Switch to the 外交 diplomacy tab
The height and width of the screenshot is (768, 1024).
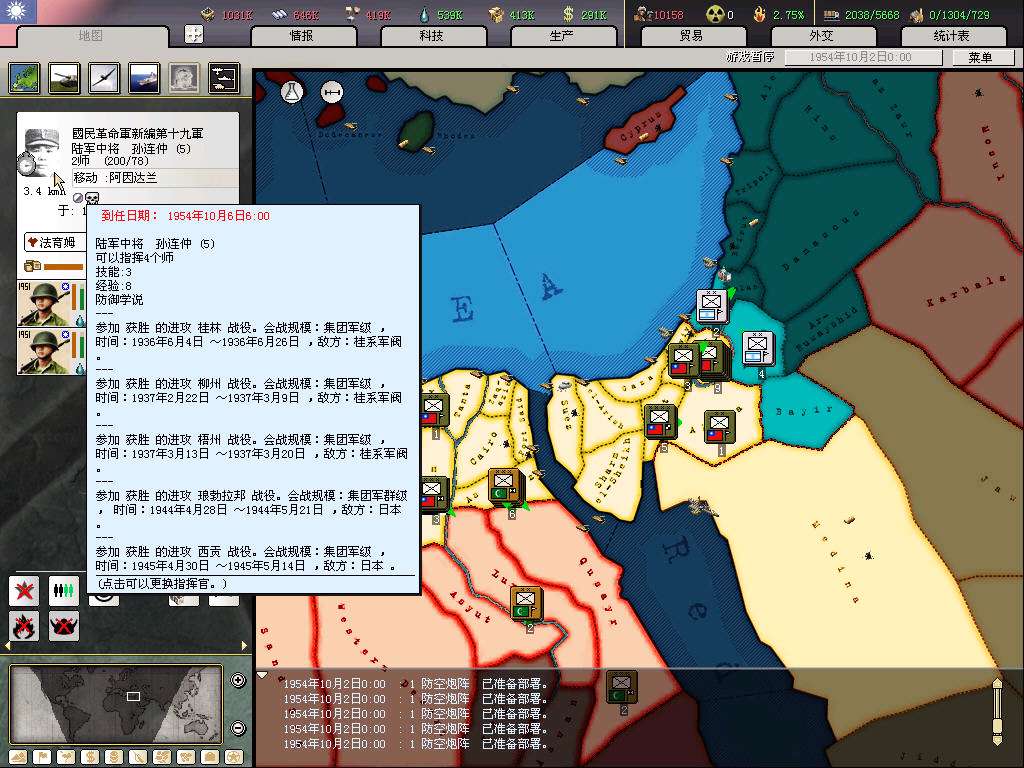coord(821,36)
